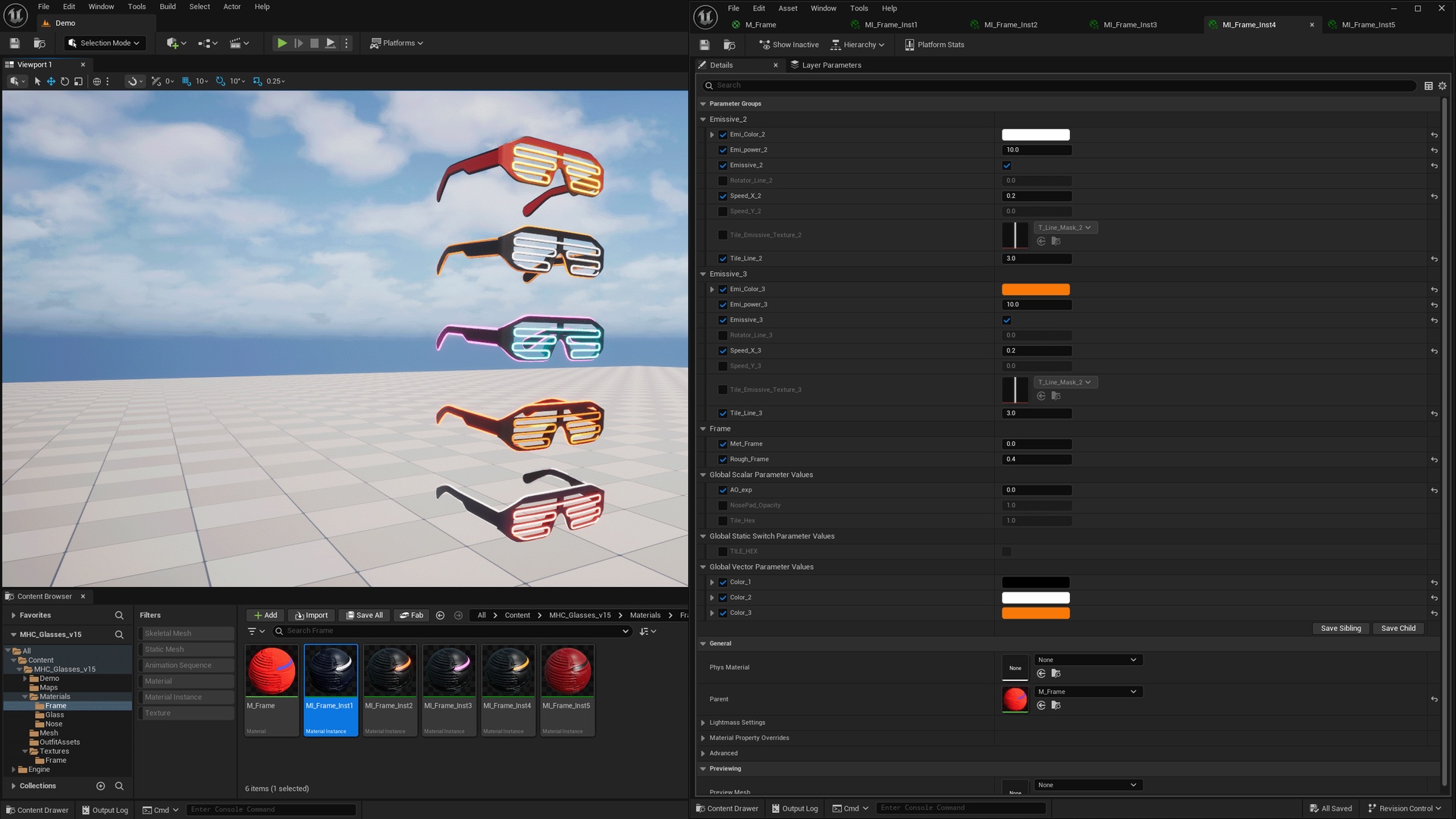The width and height of the screenshot is (1456, 819).
Task: Open the Layer Parameters tab
Action: (826, 65)
